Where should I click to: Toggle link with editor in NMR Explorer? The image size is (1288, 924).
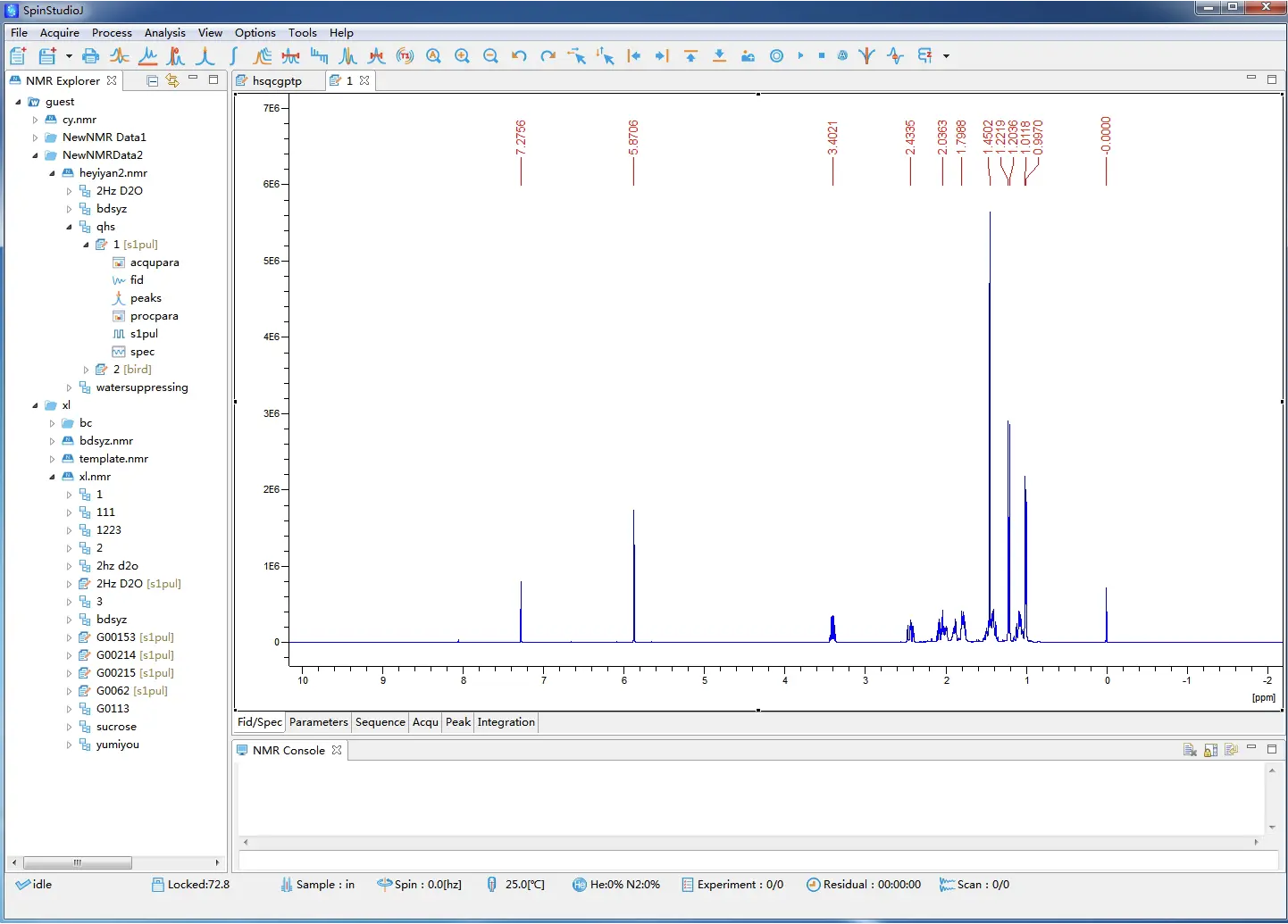[x=172, y=80]
